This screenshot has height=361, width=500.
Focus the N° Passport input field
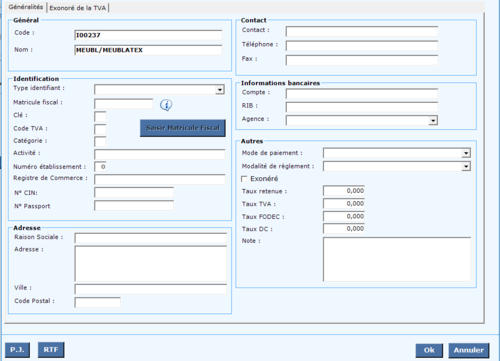click(x=134, y=206)
